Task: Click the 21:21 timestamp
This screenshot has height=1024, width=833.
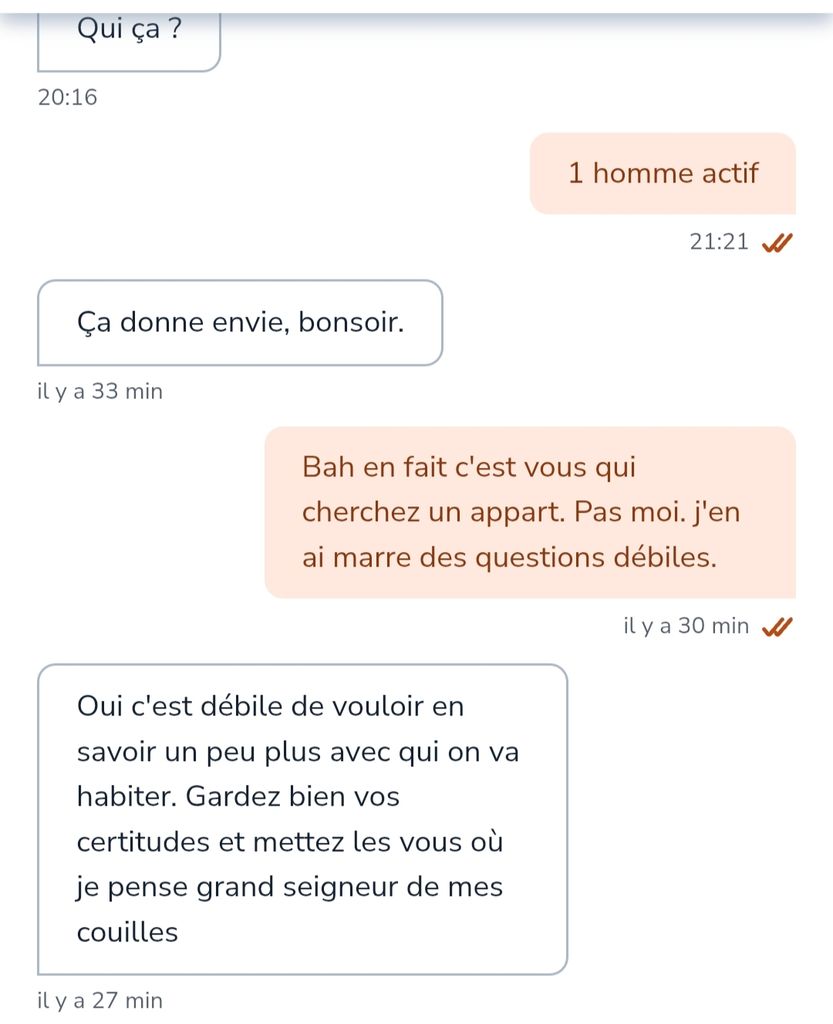Action: (x=719, y=242)
